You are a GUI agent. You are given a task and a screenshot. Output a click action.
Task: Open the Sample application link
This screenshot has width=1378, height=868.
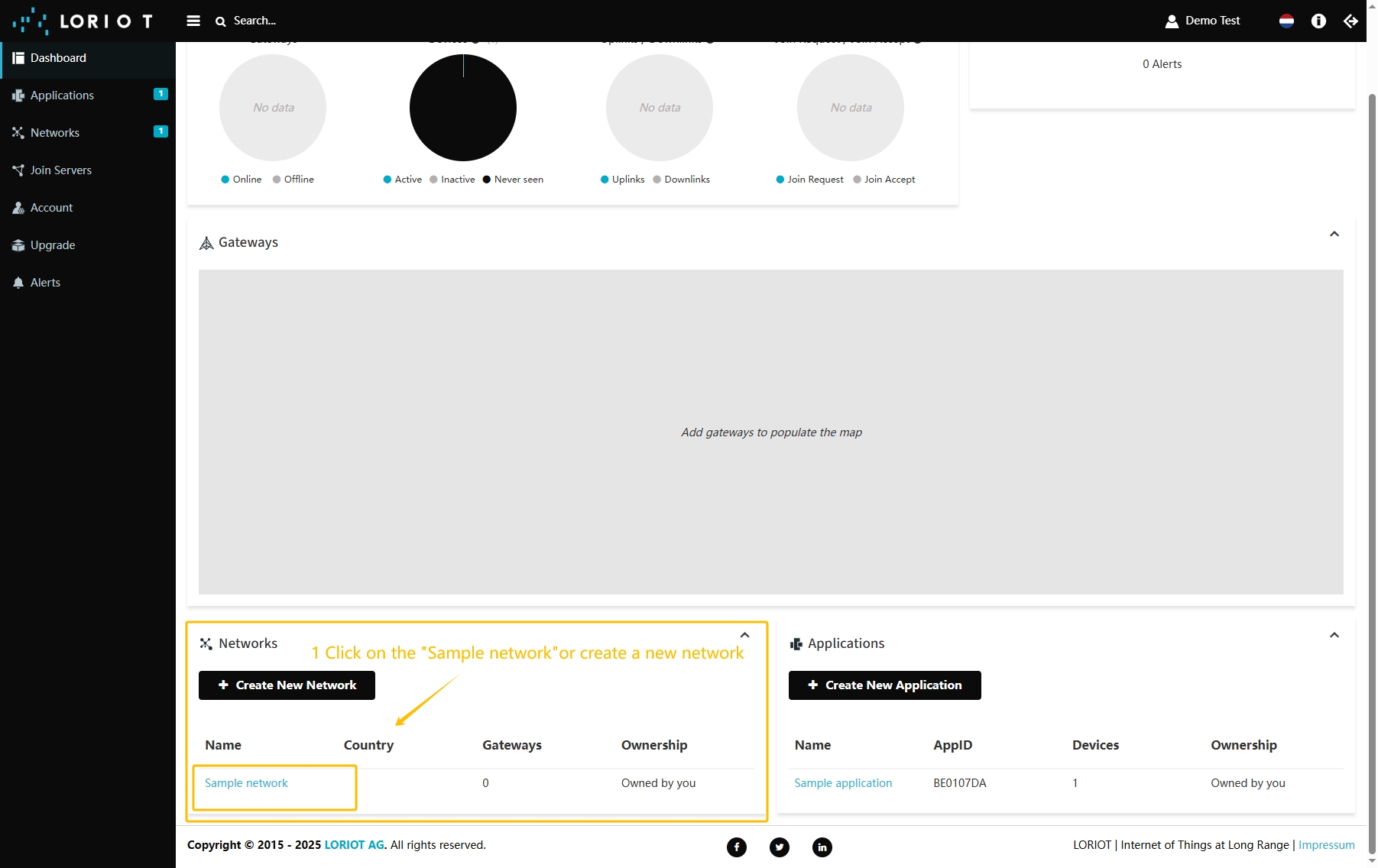point(843,783)
